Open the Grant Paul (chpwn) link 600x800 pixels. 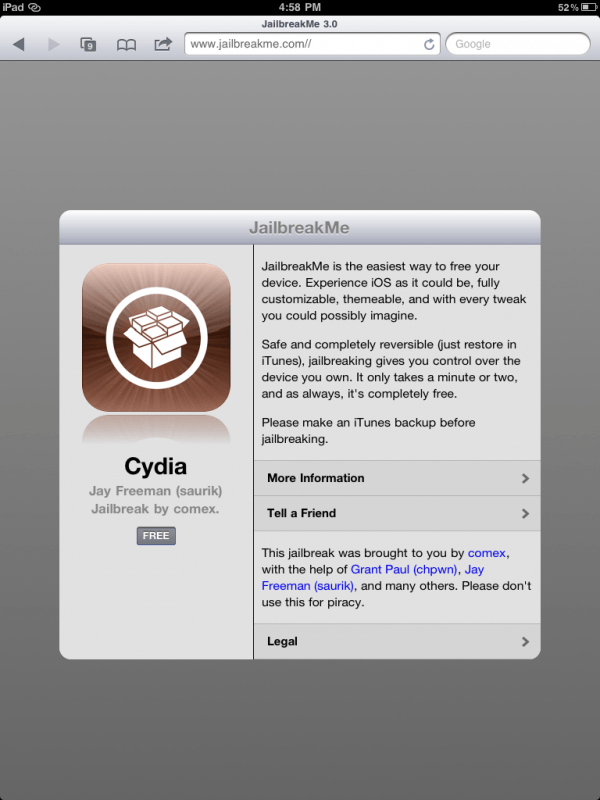pyautogui.click(x=404, y=569)
